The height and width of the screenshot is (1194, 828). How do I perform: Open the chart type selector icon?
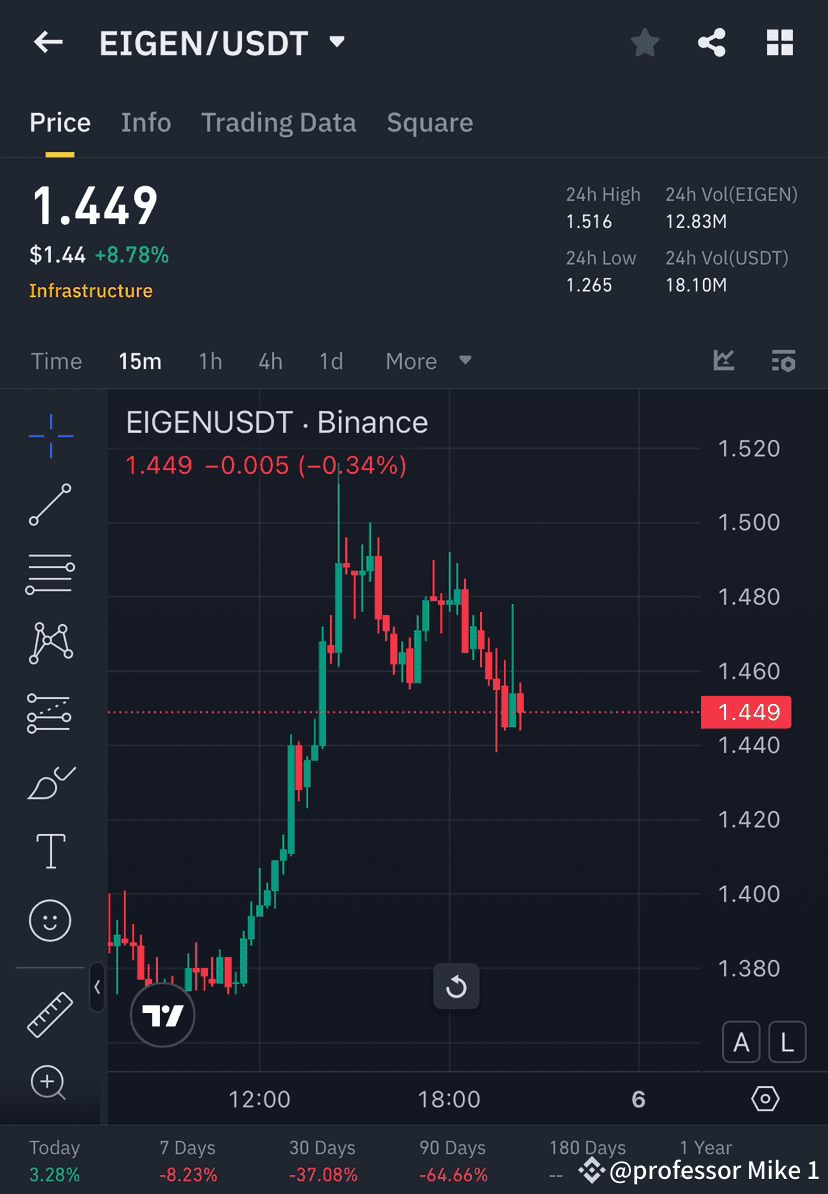[x=722, y=361]
